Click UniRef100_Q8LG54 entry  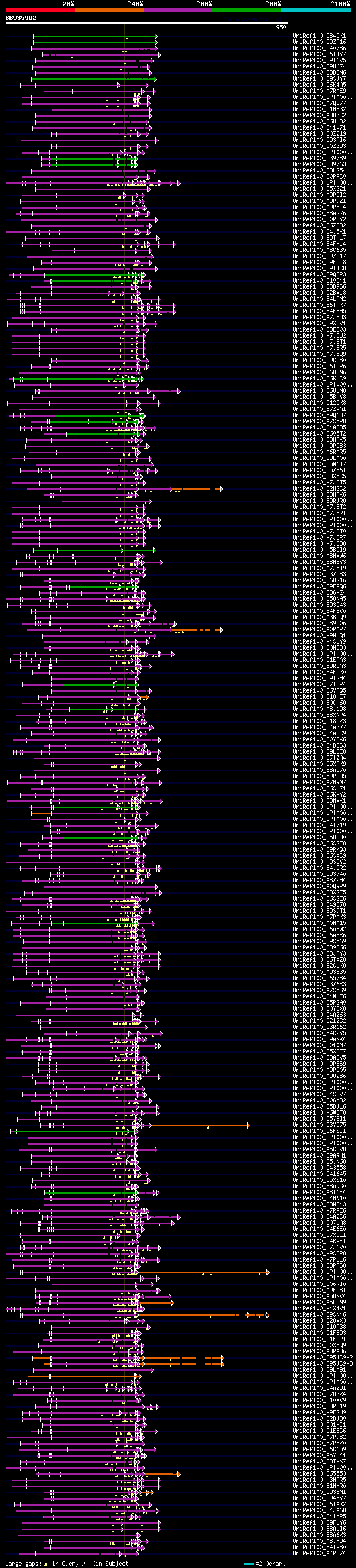pyautogui.click(x=319, y=170)
